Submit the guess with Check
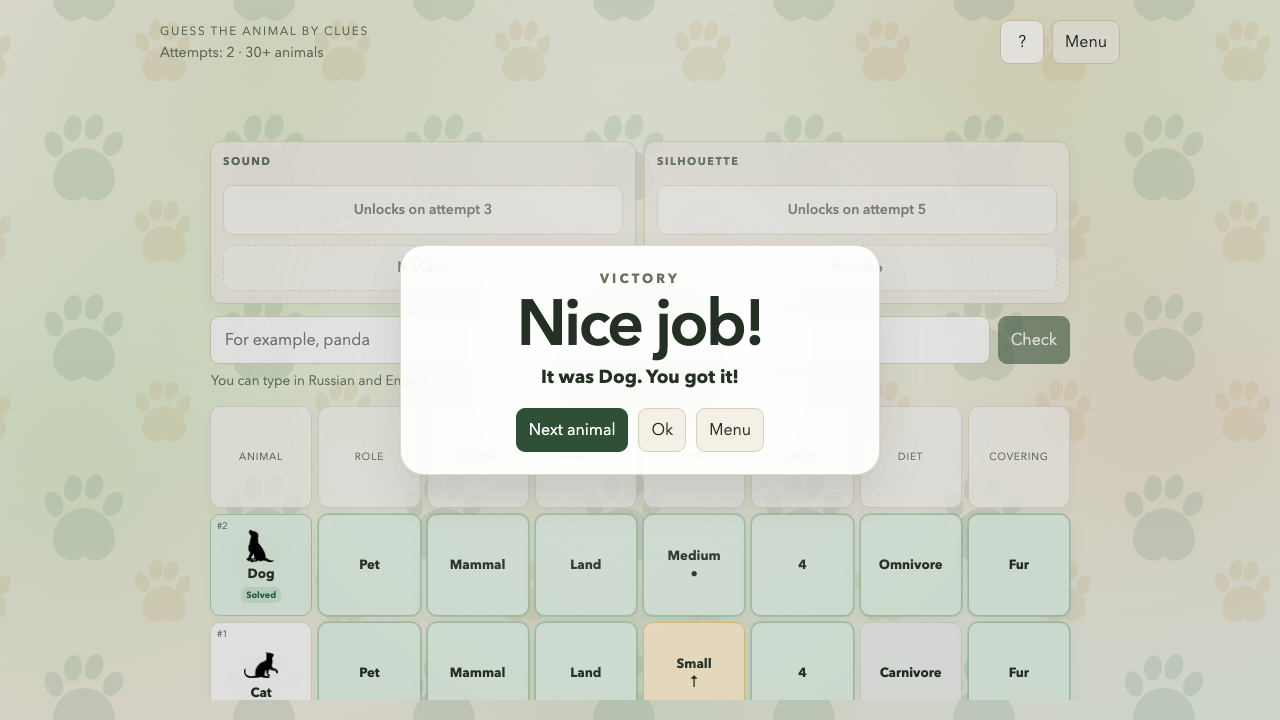Screen dimensions: 1280x720 1034,340
